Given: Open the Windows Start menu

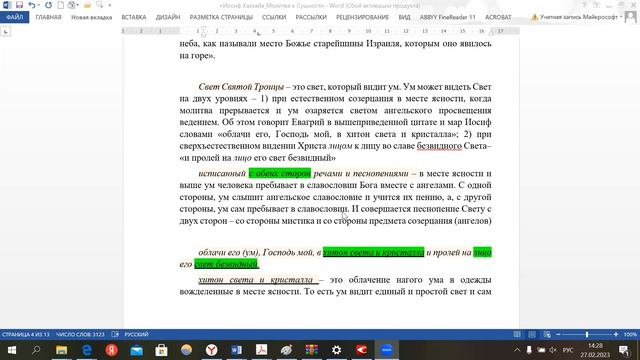Looking at the screenshot, I should [x=11, y=350].
